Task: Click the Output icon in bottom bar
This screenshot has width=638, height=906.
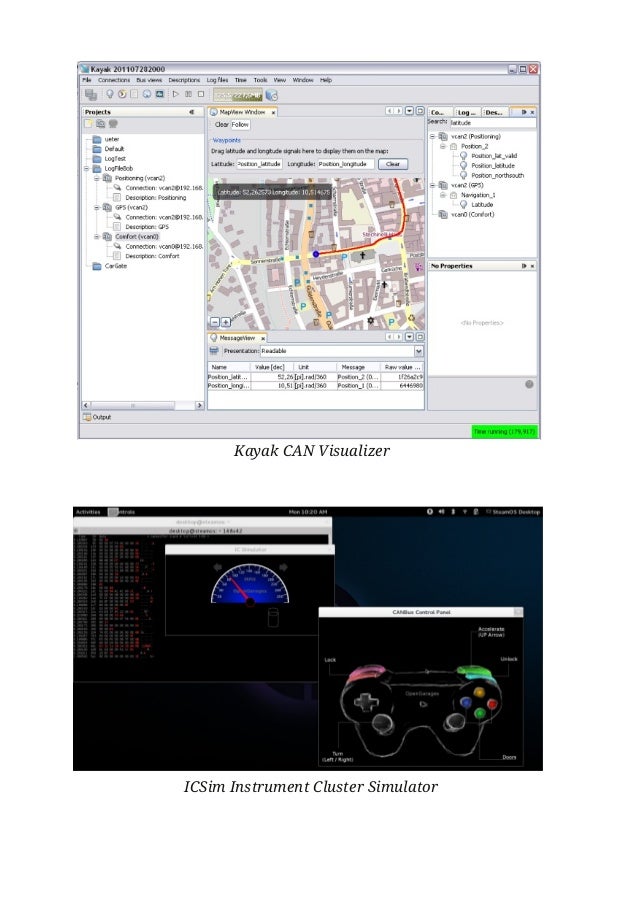Action: (87, 417)
